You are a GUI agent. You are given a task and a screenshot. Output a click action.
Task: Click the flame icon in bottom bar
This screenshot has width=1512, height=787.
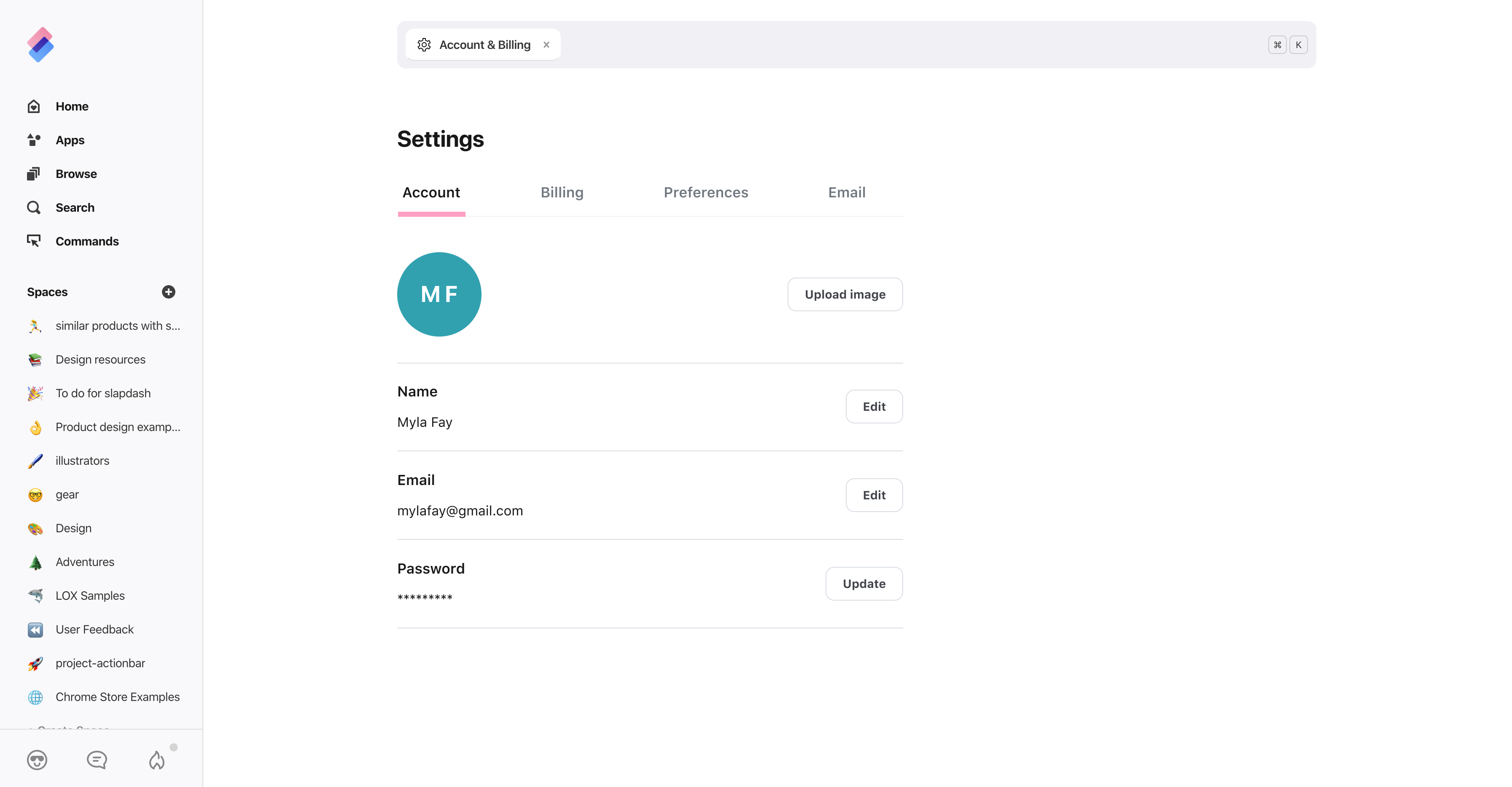157,760
